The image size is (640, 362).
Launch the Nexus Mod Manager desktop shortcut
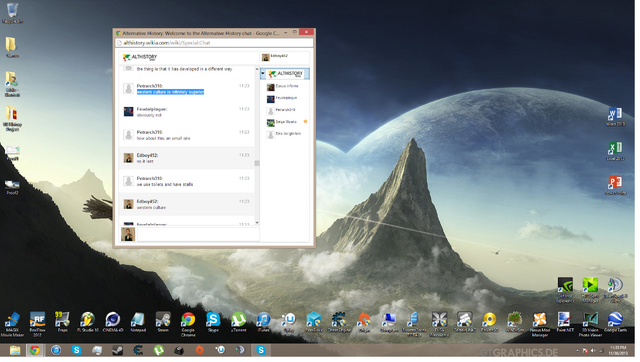(540, 325)
